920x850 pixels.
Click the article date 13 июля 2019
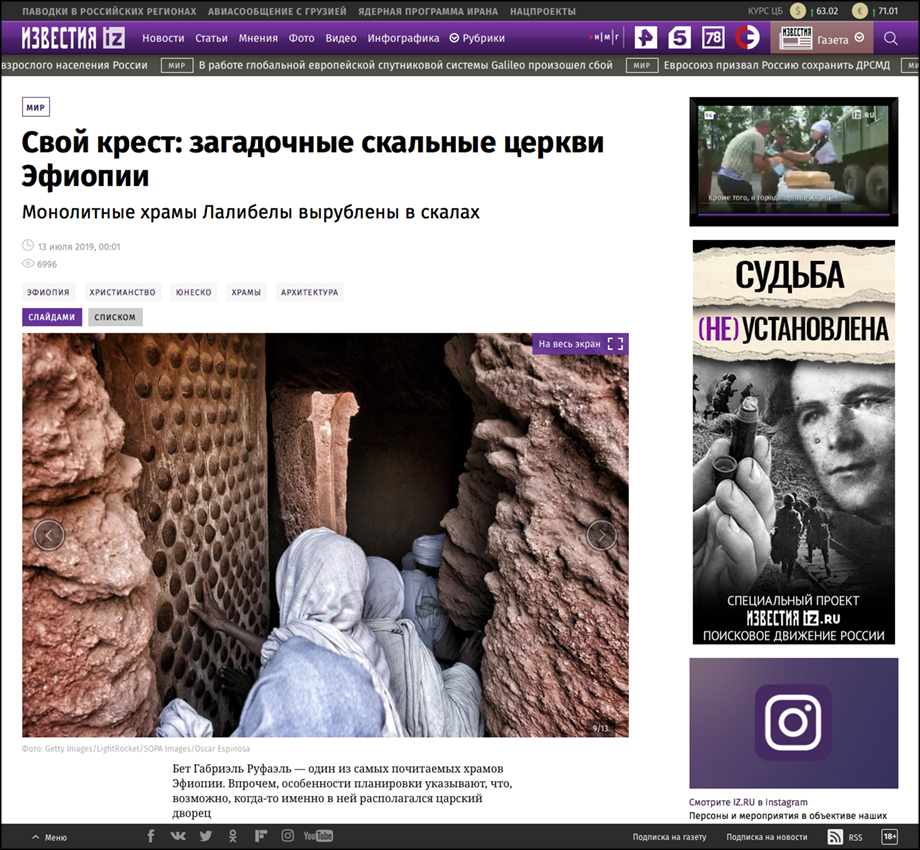[79, 246]
